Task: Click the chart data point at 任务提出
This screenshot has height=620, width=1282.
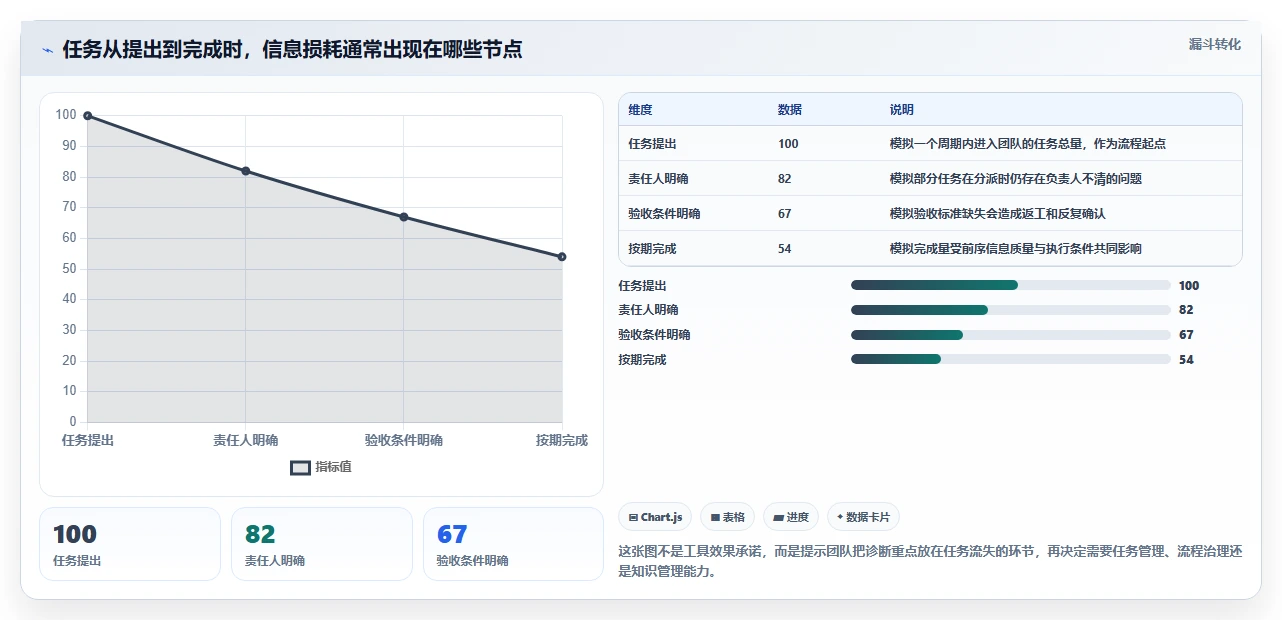Action: 88,116
